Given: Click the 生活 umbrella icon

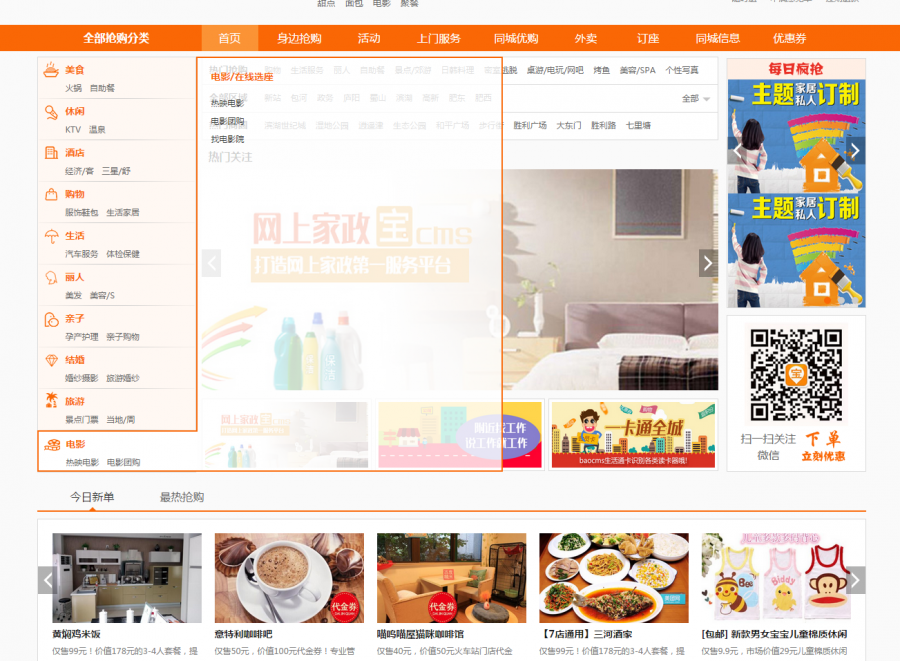Looking at the screenshot, I should tap(51, 236).
